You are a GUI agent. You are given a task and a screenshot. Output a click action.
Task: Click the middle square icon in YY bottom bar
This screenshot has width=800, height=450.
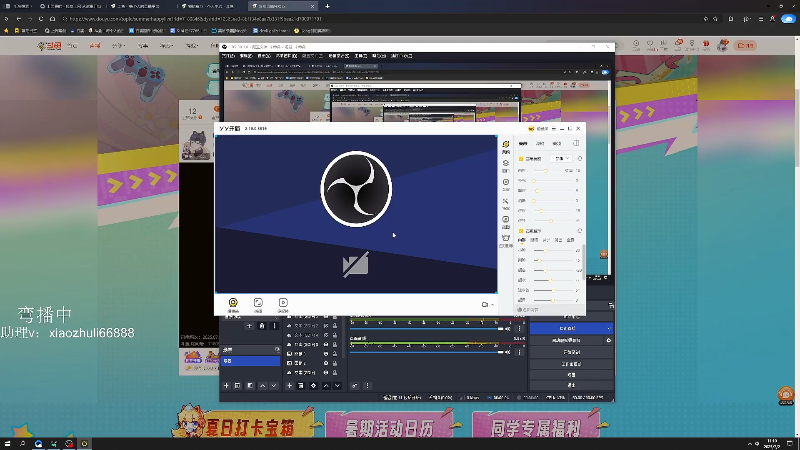(258, 303)
